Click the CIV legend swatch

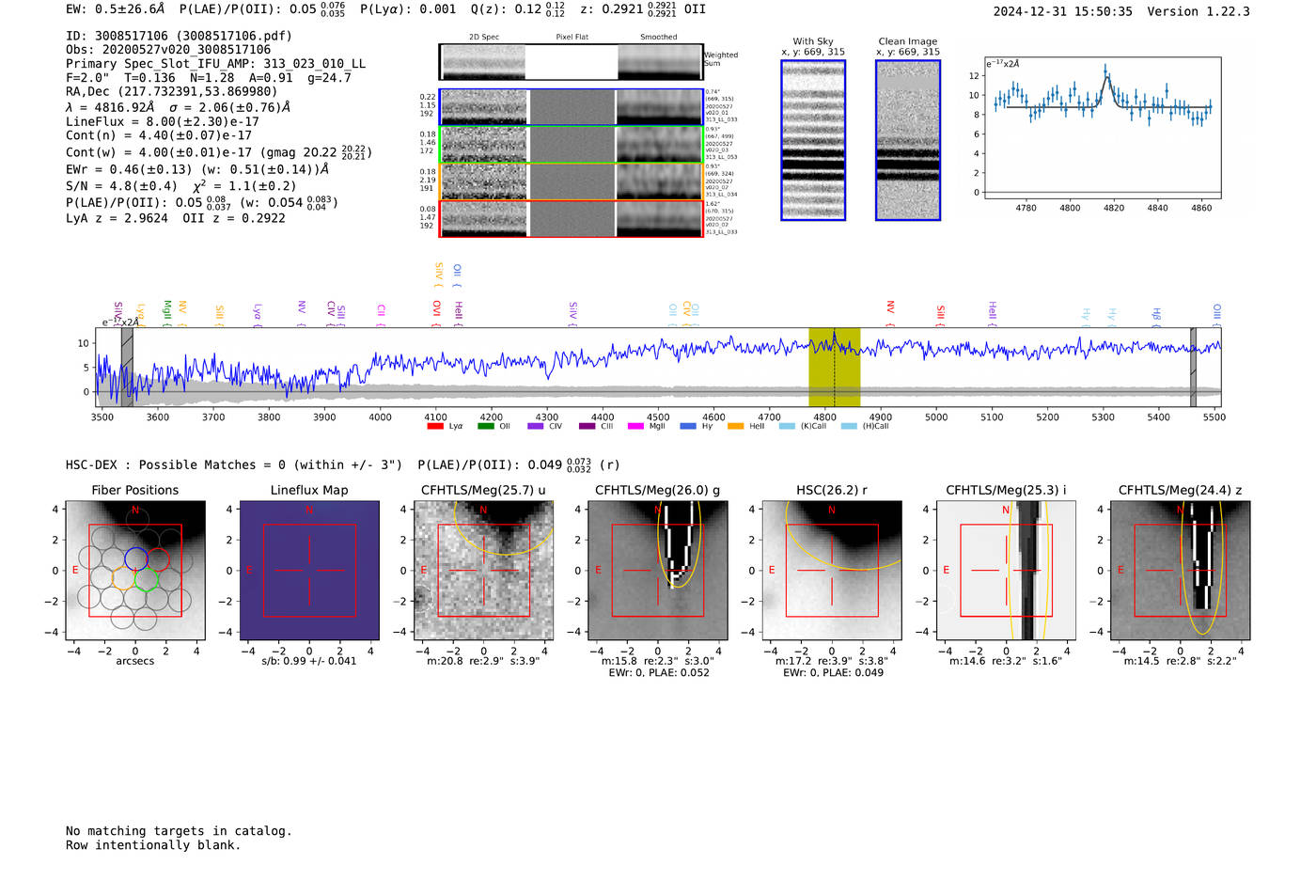pyautogui.click(x=536, y=426)
